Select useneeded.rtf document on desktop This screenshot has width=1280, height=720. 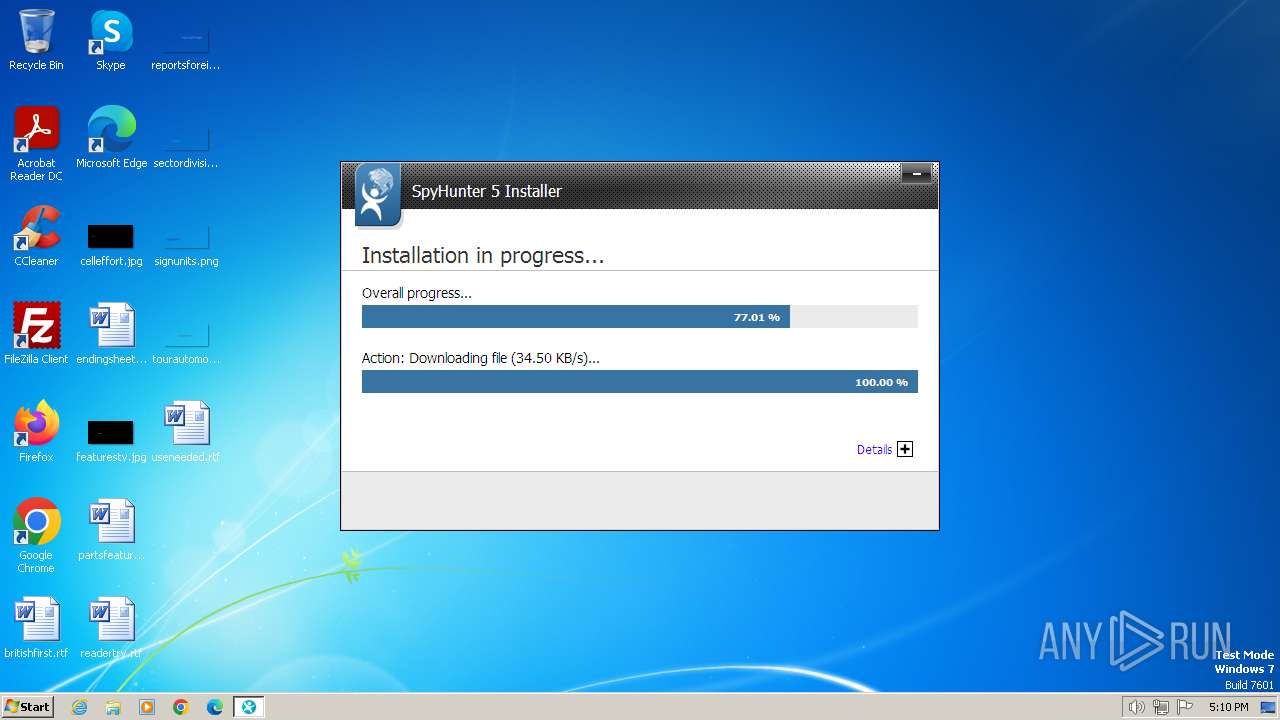coord(186,432)
